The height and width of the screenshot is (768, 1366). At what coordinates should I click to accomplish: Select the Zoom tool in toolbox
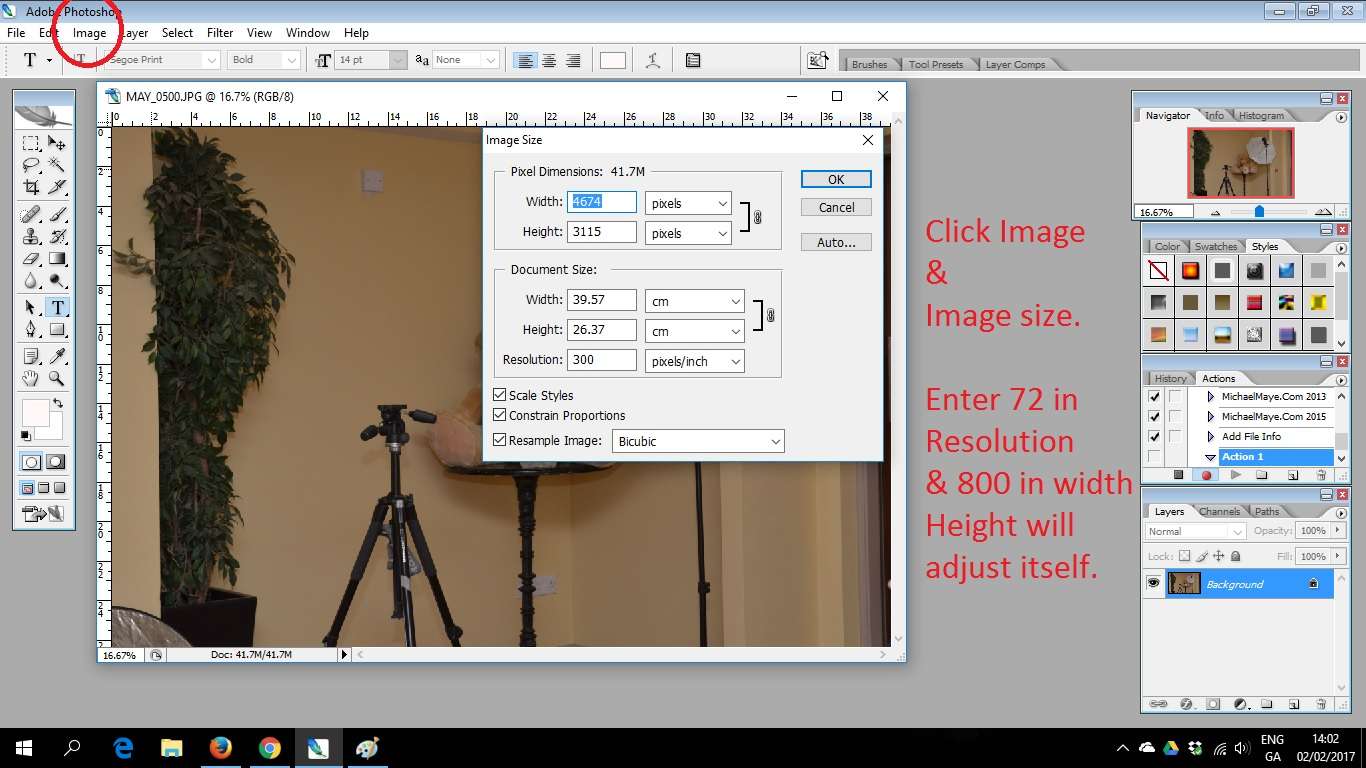pos(57,378)
